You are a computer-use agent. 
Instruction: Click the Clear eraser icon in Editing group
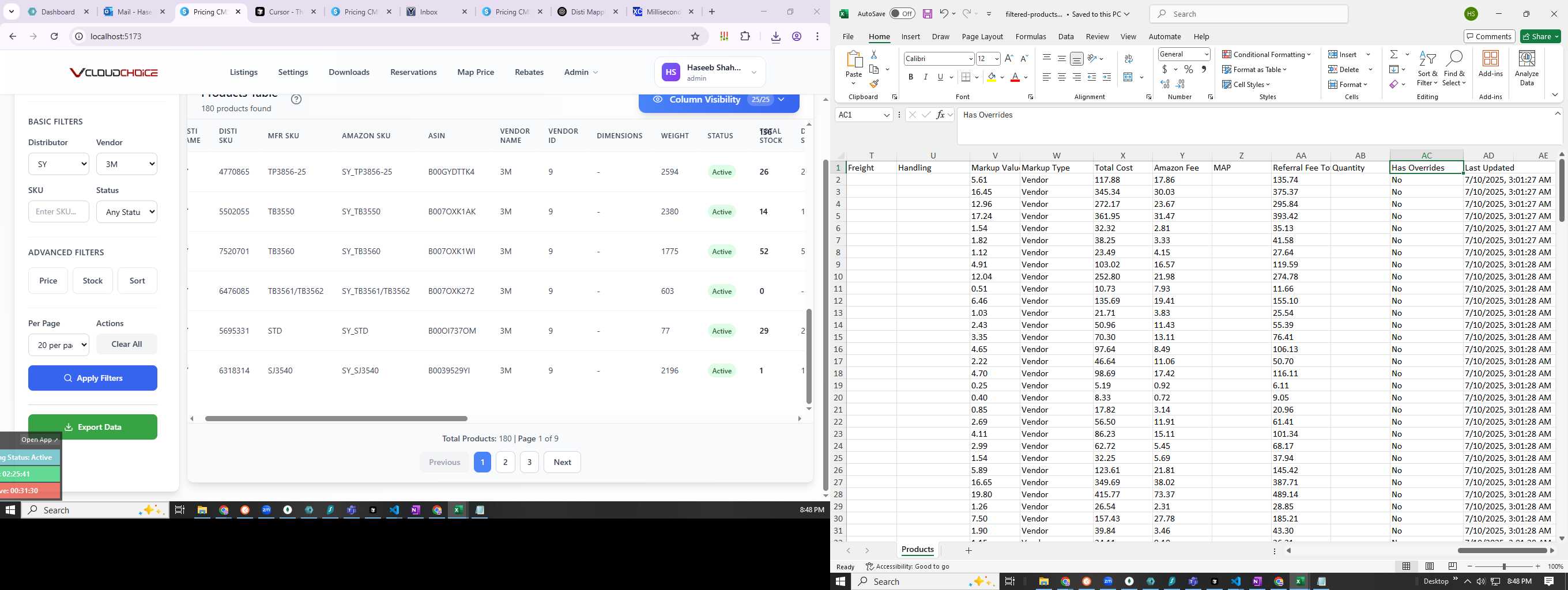point(1393,84)
